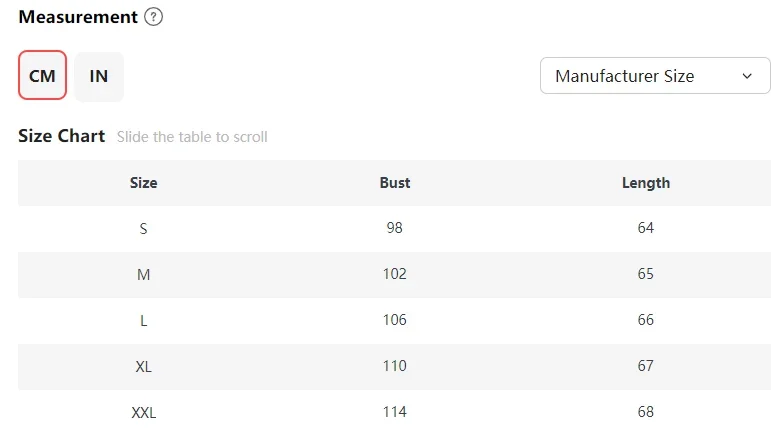Click the Measurement help question mark icon
The width and height of the screenshot is (771, 428).
point(153,17)
